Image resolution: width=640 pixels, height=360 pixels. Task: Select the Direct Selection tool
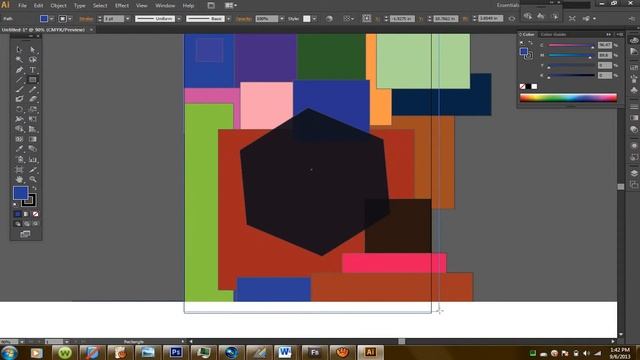(33, 50)
